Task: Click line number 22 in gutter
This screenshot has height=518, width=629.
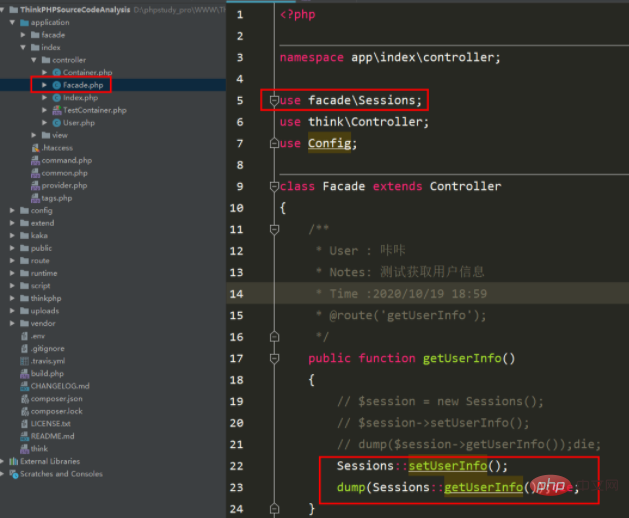Action: [236, 466]
